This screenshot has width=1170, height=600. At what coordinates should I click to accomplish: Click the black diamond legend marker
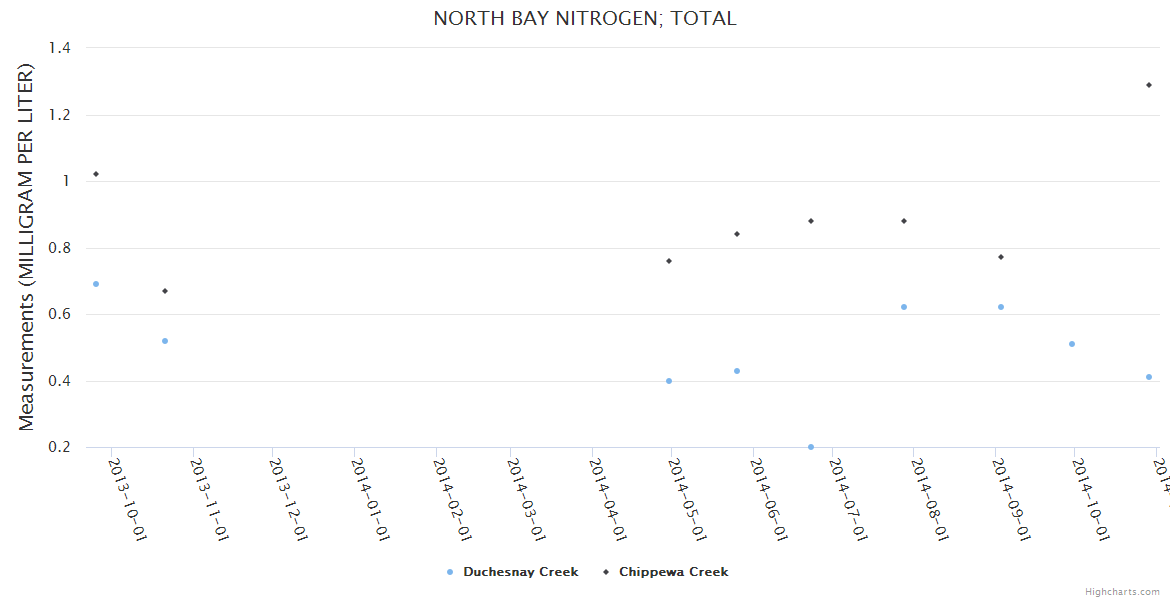pos(606,572)
